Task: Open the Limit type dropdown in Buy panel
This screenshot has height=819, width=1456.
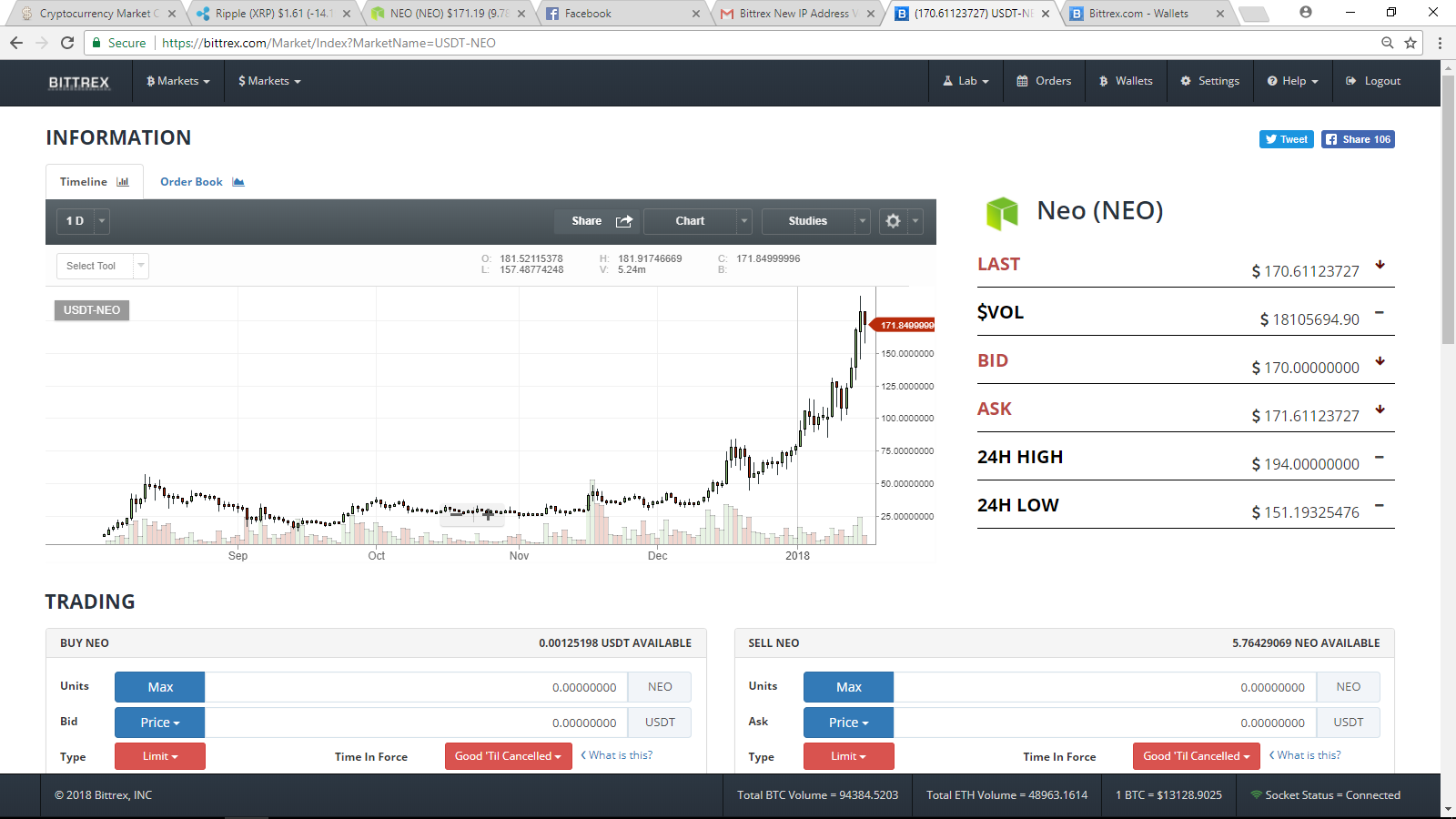Action: pos(160,756)
